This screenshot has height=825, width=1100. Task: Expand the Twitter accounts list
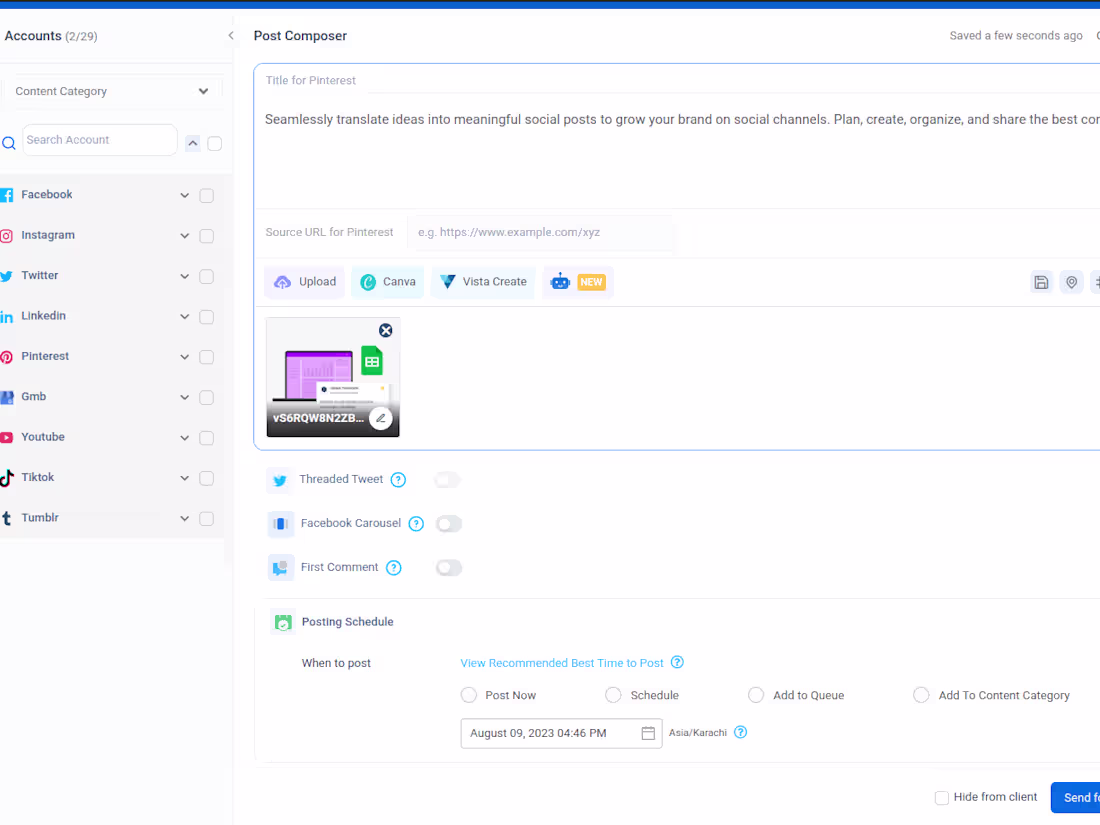184,275
